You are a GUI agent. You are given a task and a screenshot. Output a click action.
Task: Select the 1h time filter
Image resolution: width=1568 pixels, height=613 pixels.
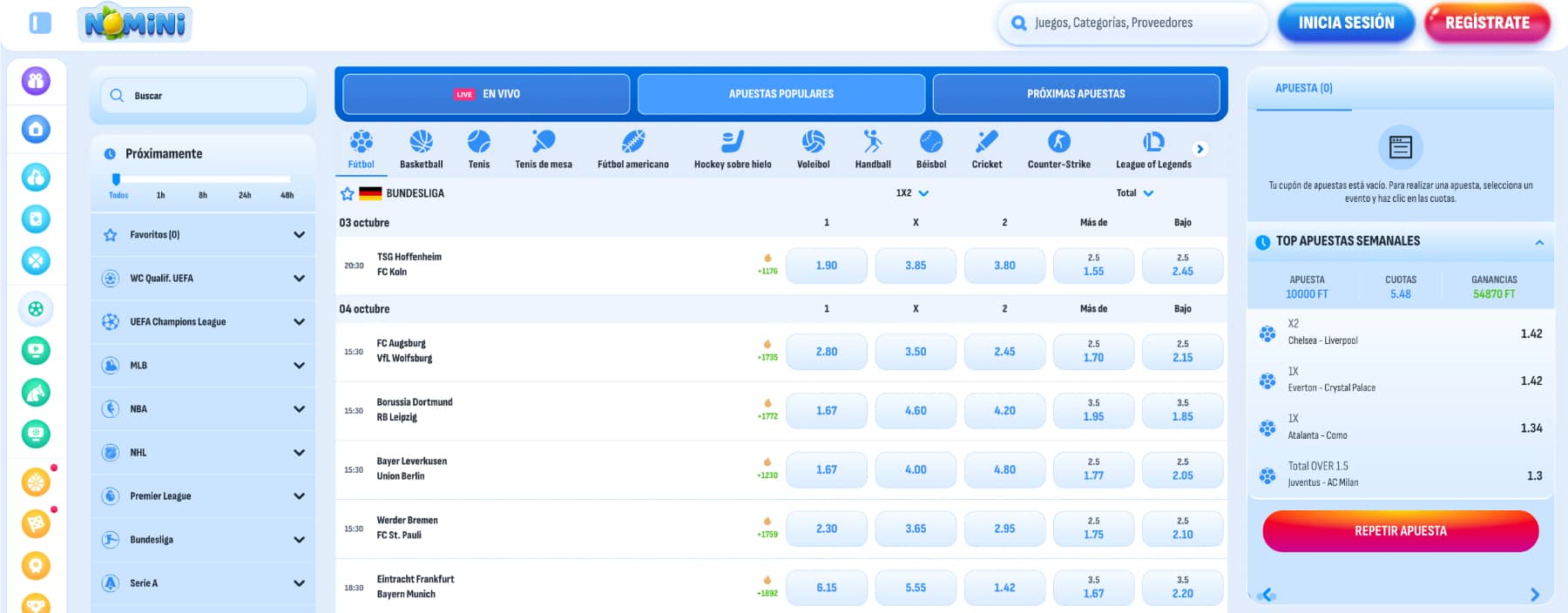click(160, 195)
